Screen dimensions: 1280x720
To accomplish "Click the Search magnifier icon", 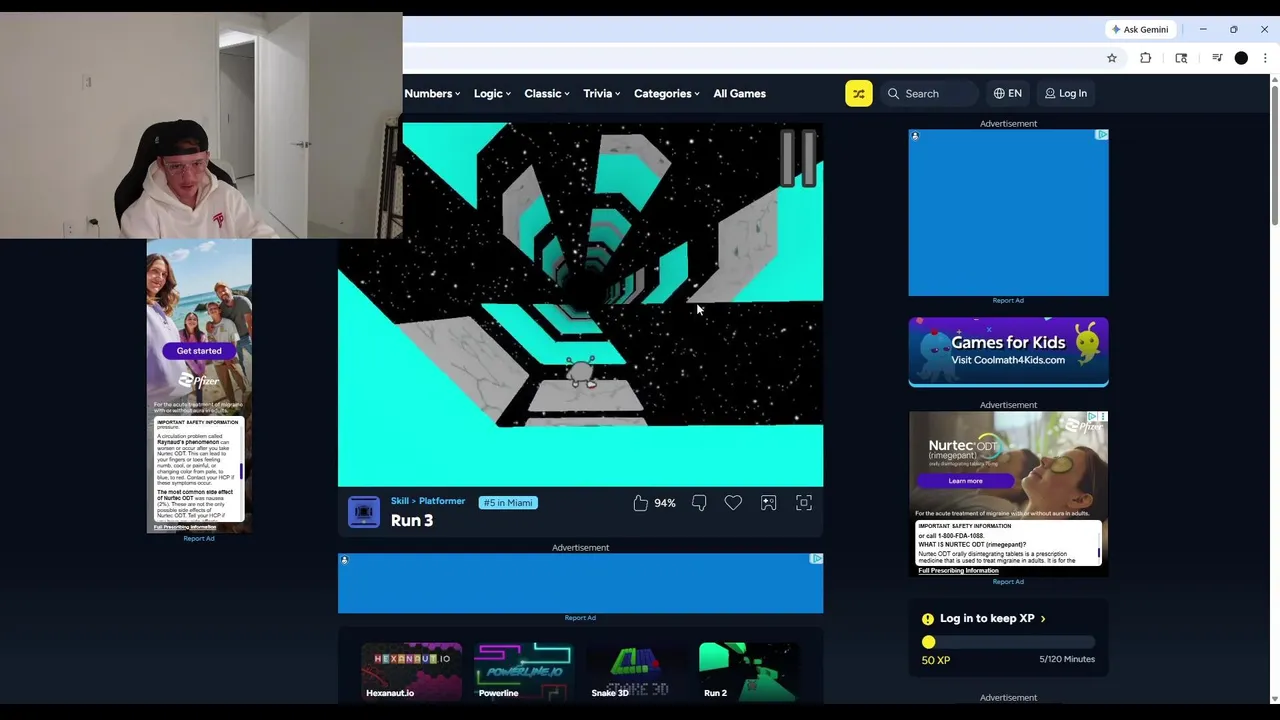I will (893, 94).
